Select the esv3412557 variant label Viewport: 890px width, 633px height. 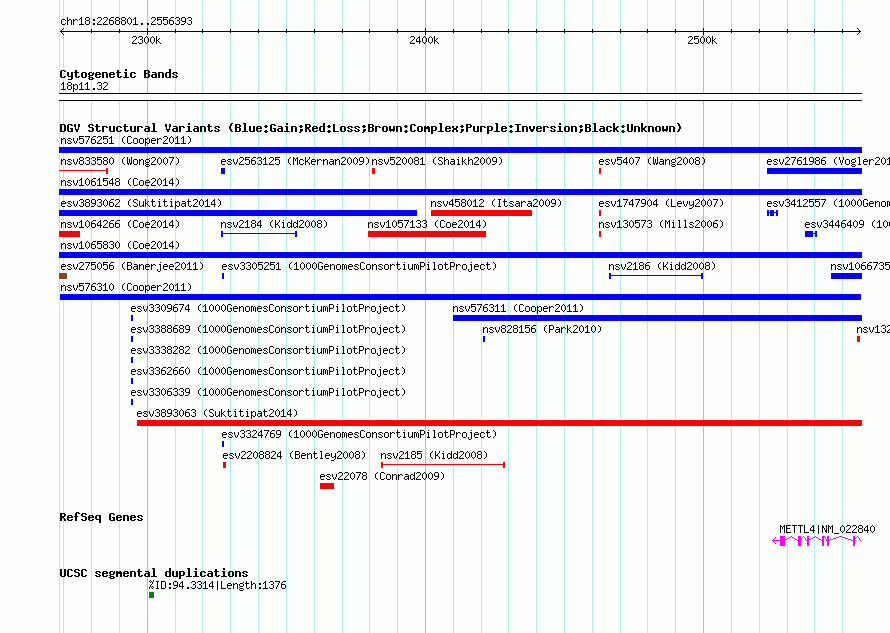coord(828,203)
